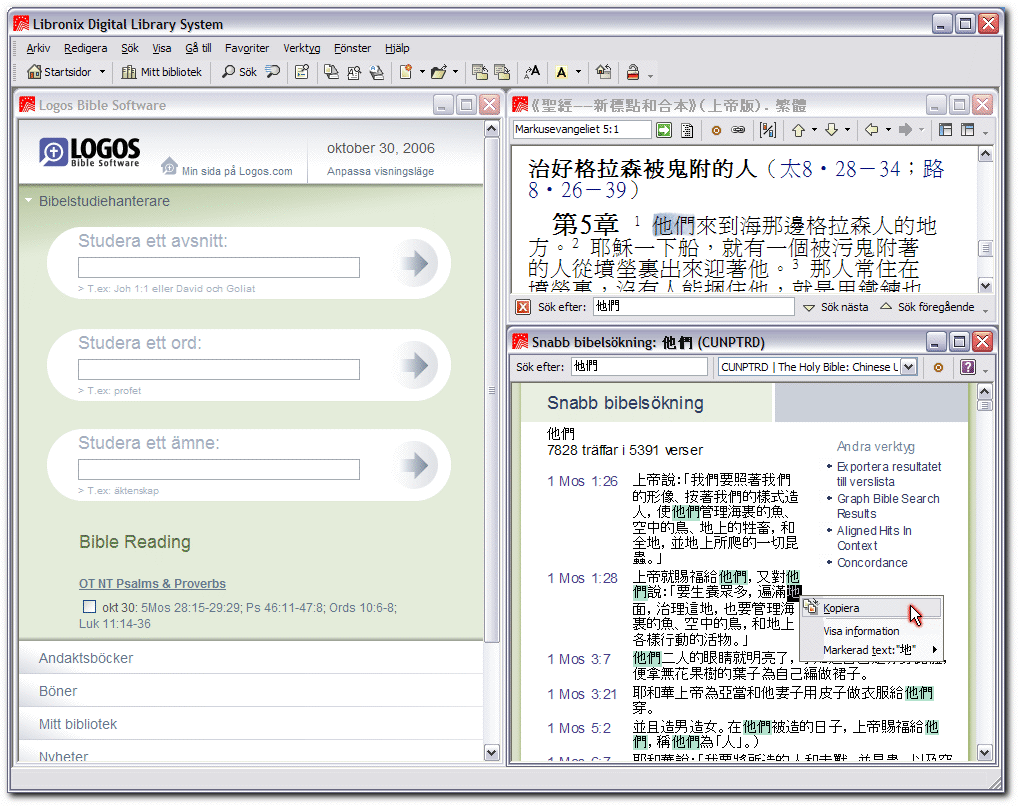Image resolution: width=1018 pixels, height=806 pixels.
Task: Open the dropdown arrow next to new note icon
Action: [x=422, y=72]
